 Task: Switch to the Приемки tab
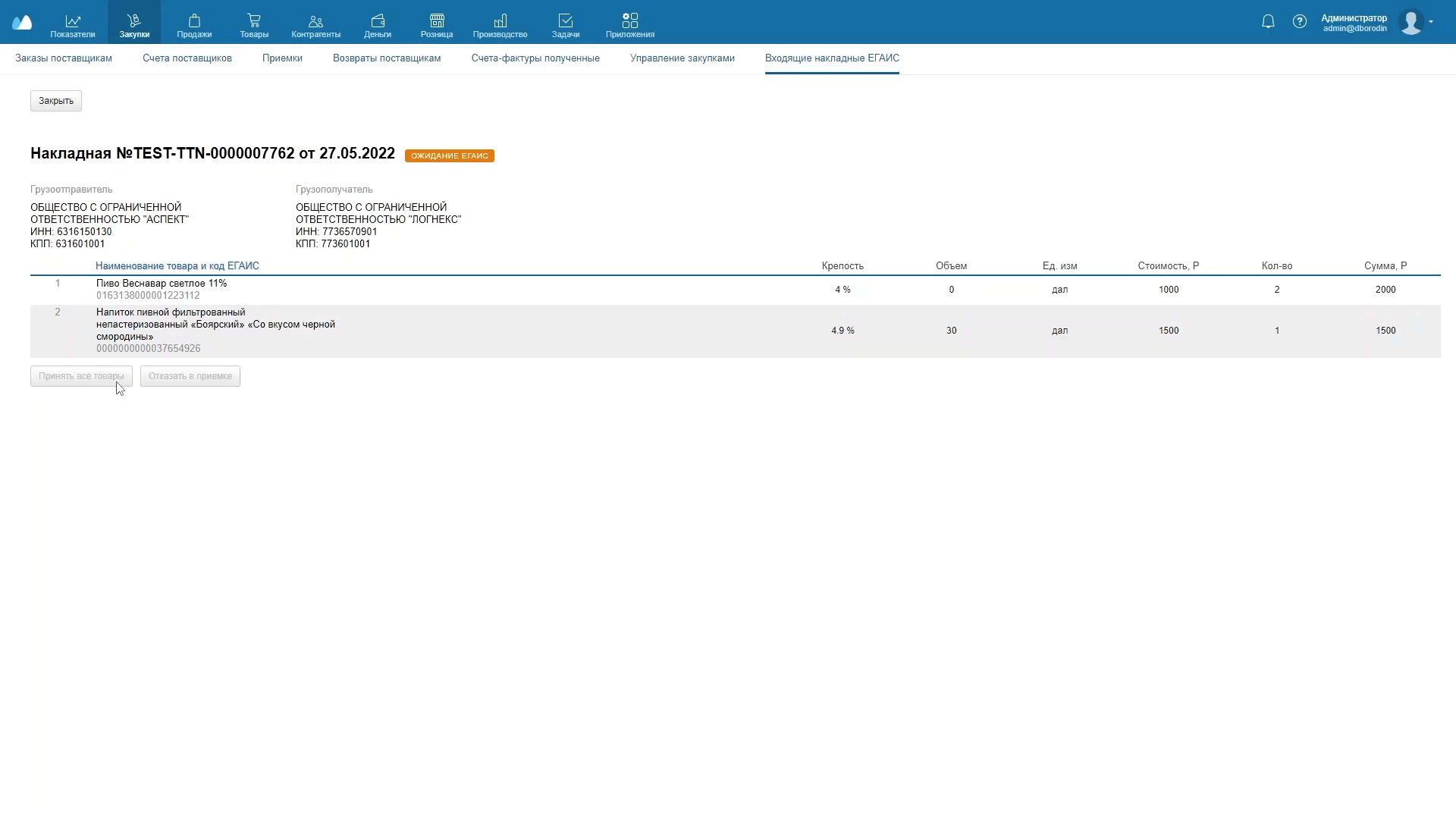[x=282, y=58]
